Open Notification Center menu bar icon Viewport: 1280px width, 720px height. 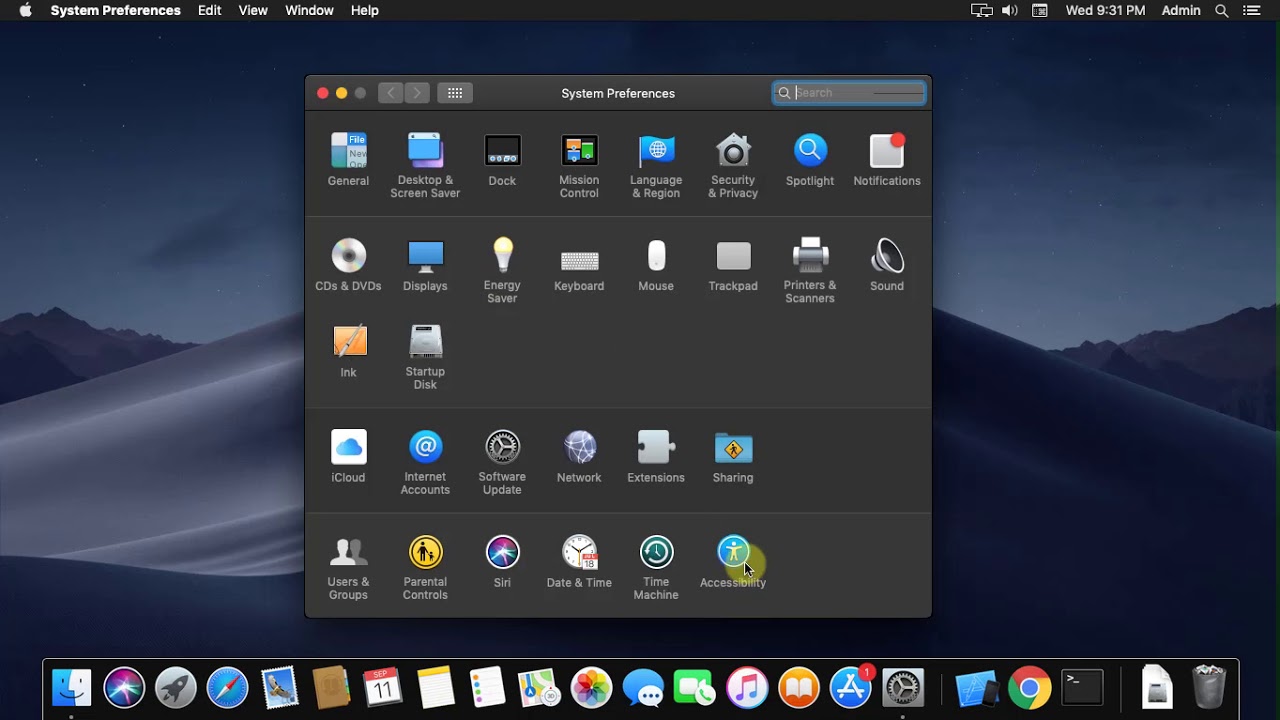click(x=1252, y=10)
